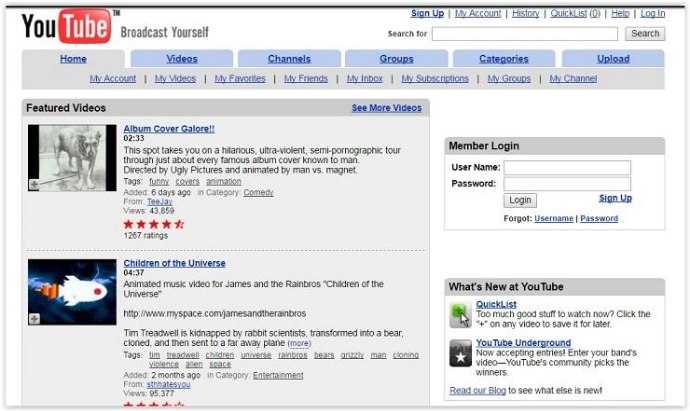The image size is (690, 411).
Task: Click the YouTube logo
Action: (x=66, y=26)
